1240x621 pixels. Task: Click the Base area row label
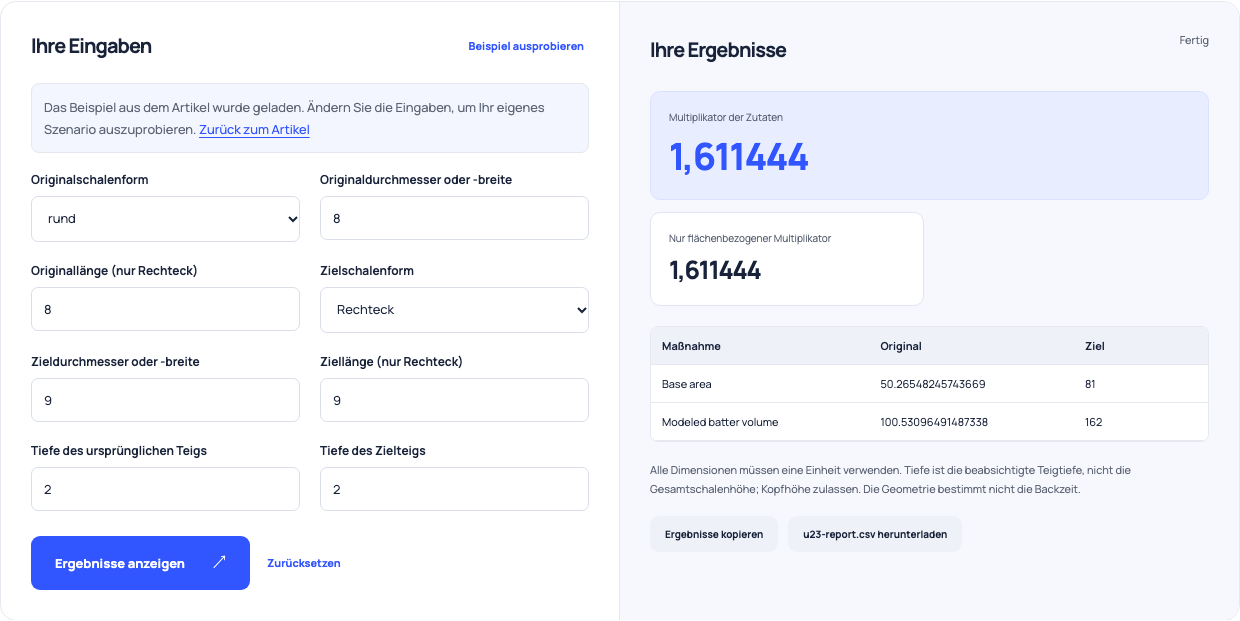[687, 384]
